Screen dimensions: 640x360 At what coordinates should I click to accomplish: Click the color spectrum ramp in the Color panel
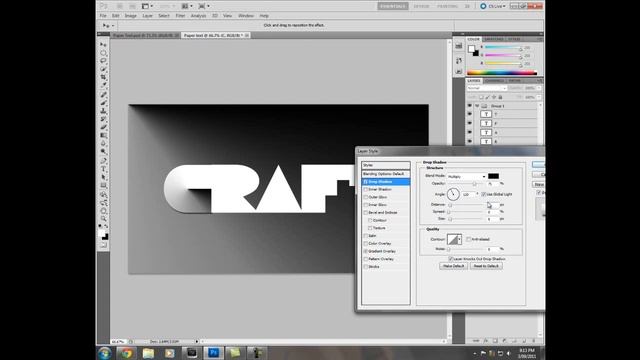click(x=502, y=73)
